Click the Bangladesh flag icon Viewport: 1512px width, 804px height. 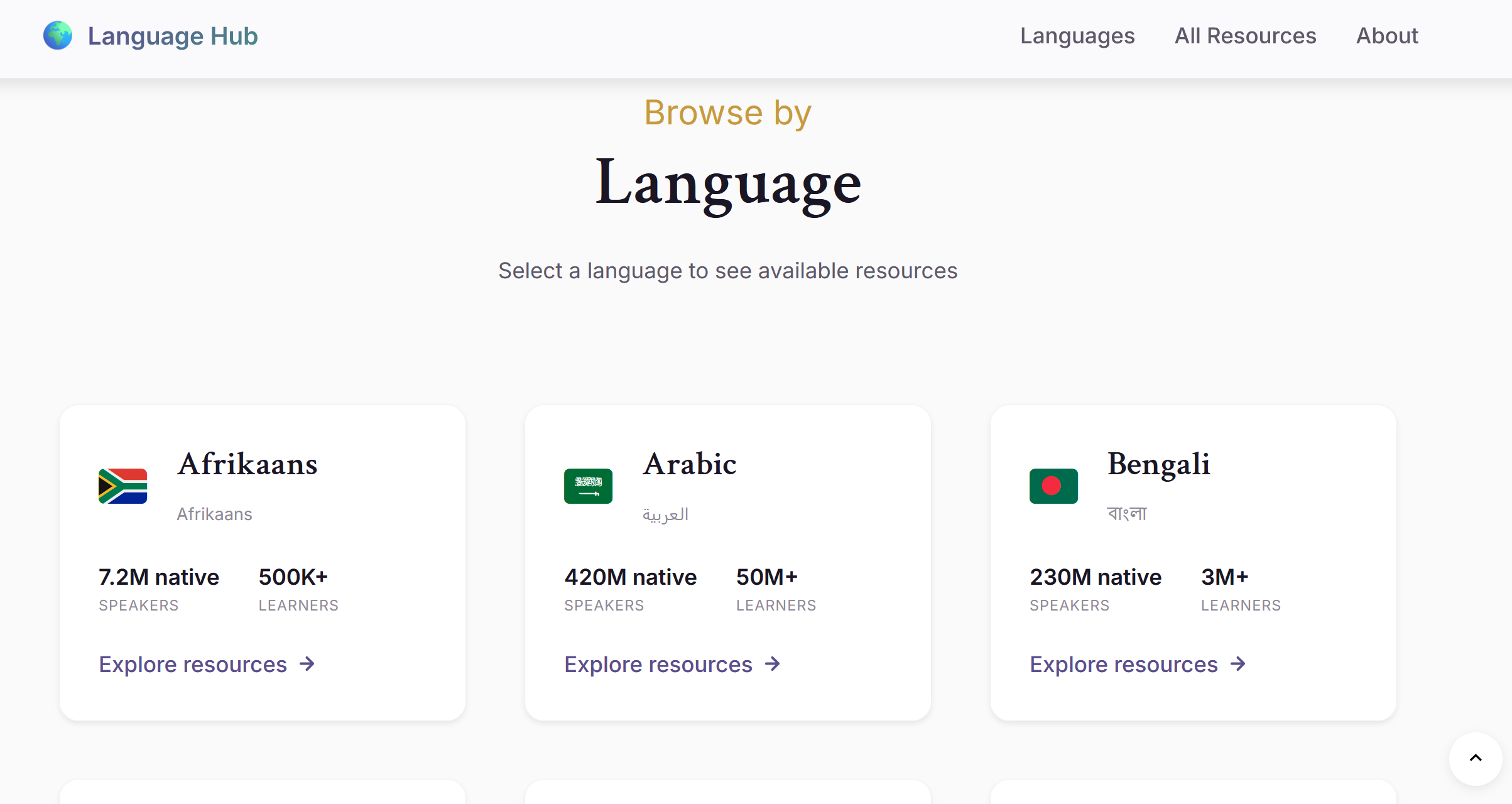point(1053,486)
